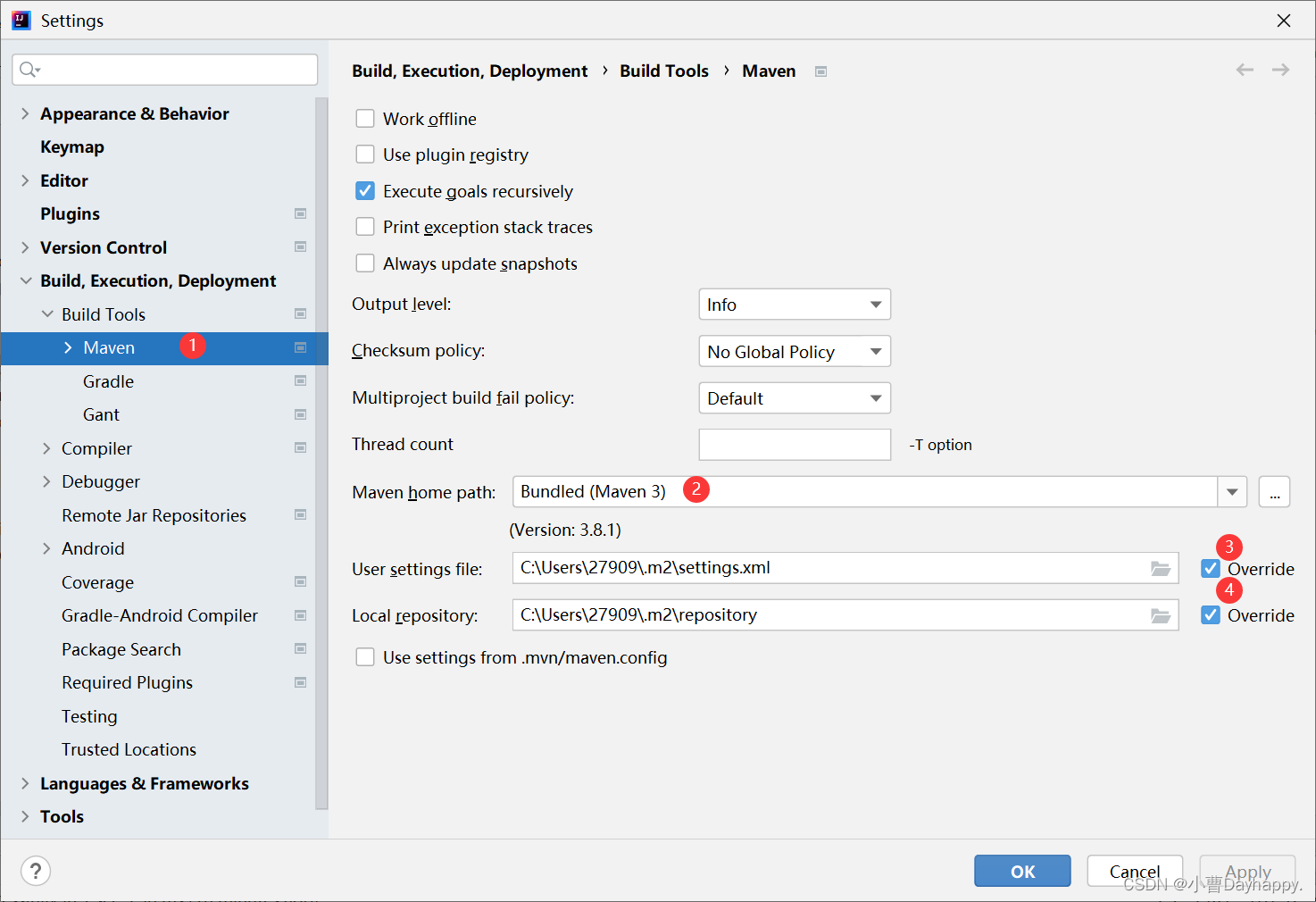The height and width of the screenshot is (902, 1316).
Task: Click the project settings icon beside Gradle
Action: pos(301,380)
